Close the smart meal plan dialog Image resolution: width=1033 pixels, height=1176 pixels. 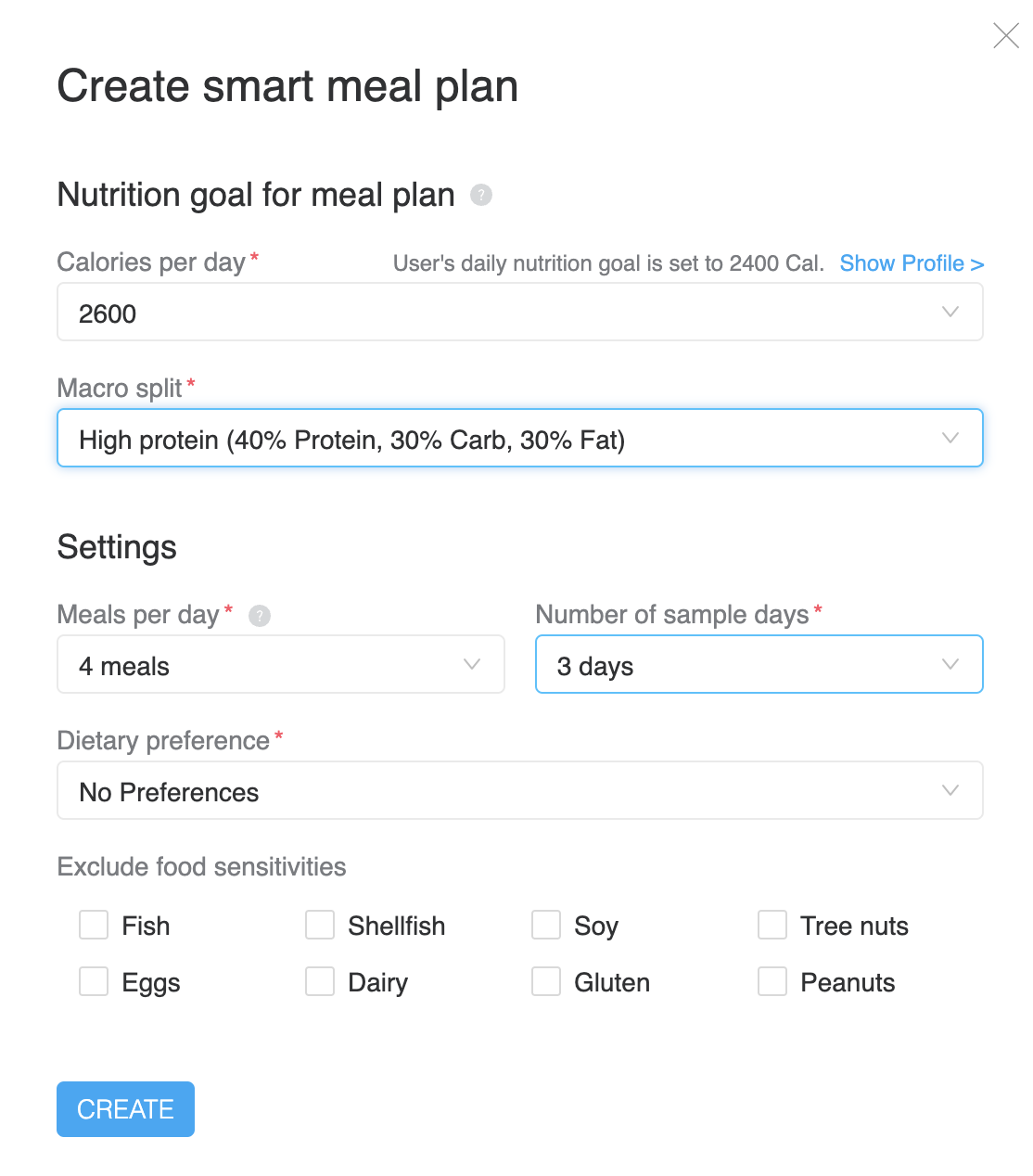pos(1005,36)
